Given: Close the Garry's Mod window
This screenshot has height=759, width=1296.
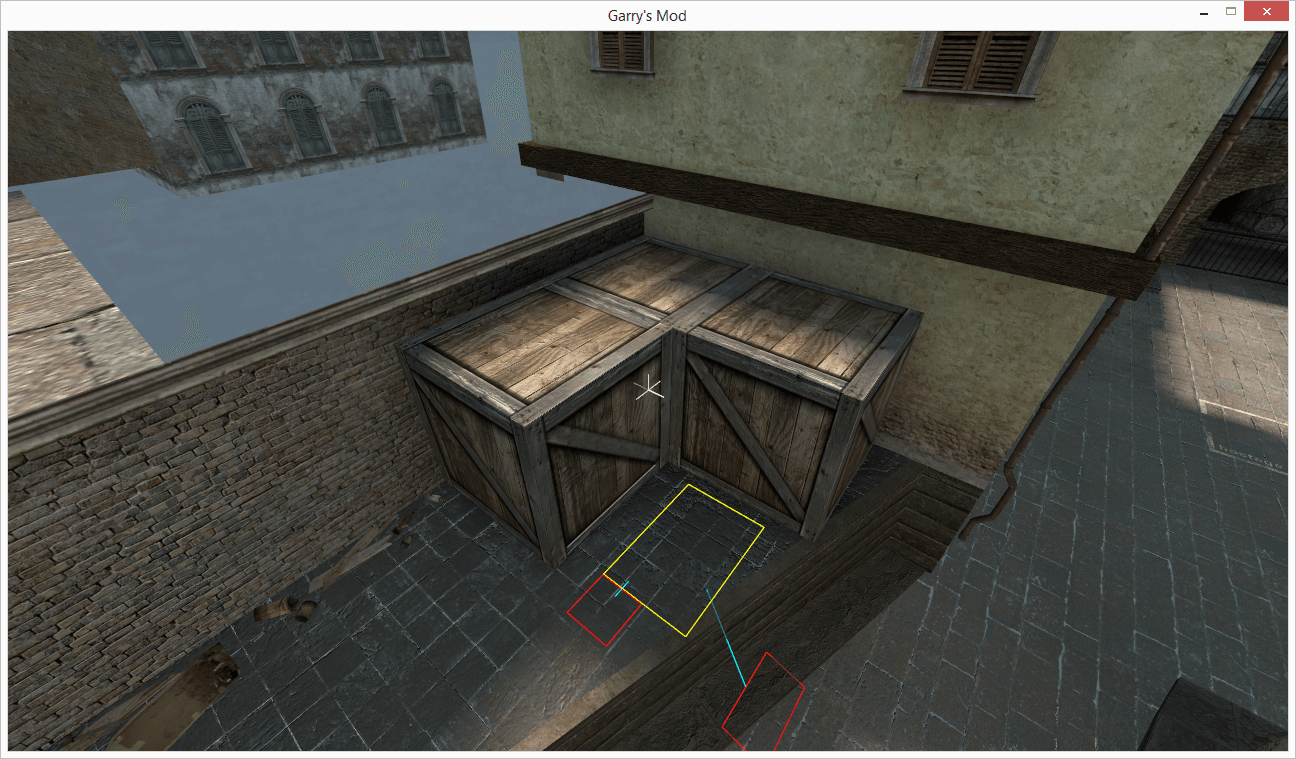Looking at the screenshot, I should coord(1266,12).
